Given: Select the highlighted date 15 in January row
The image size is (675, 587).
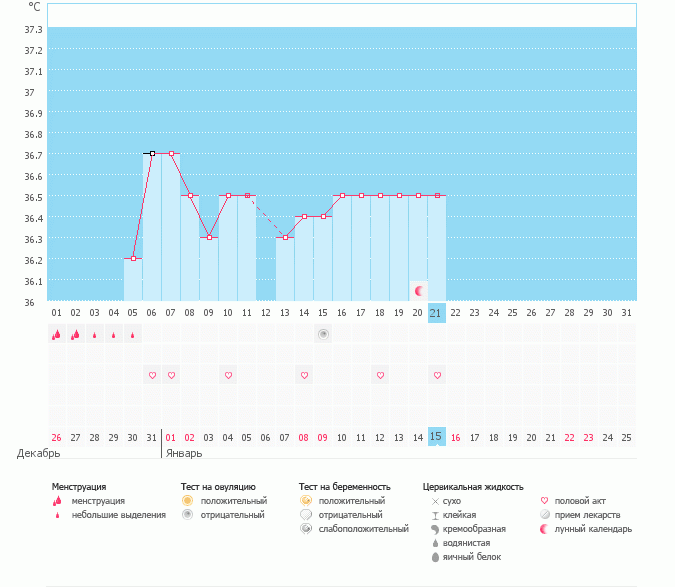Looking at the screenshot, I should [436, 437].
